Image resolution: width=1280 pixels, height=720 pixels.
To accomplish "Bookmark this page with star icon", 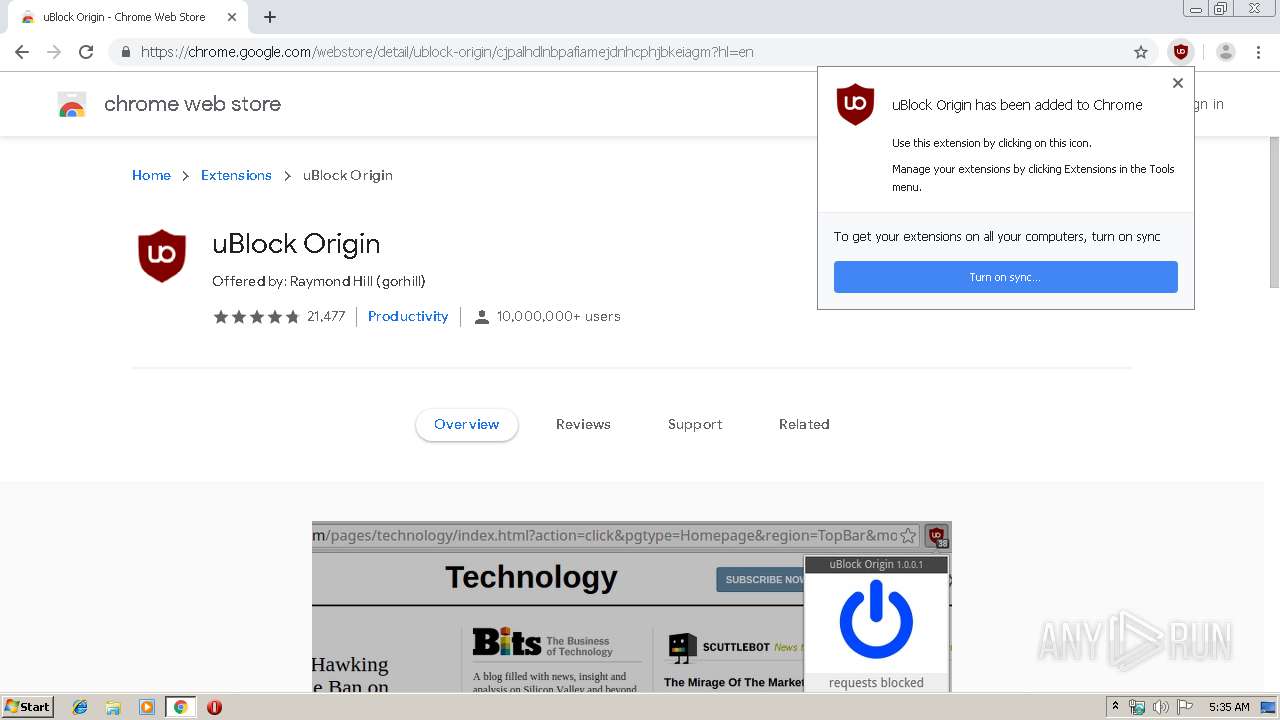I will tap(1141, 52).
